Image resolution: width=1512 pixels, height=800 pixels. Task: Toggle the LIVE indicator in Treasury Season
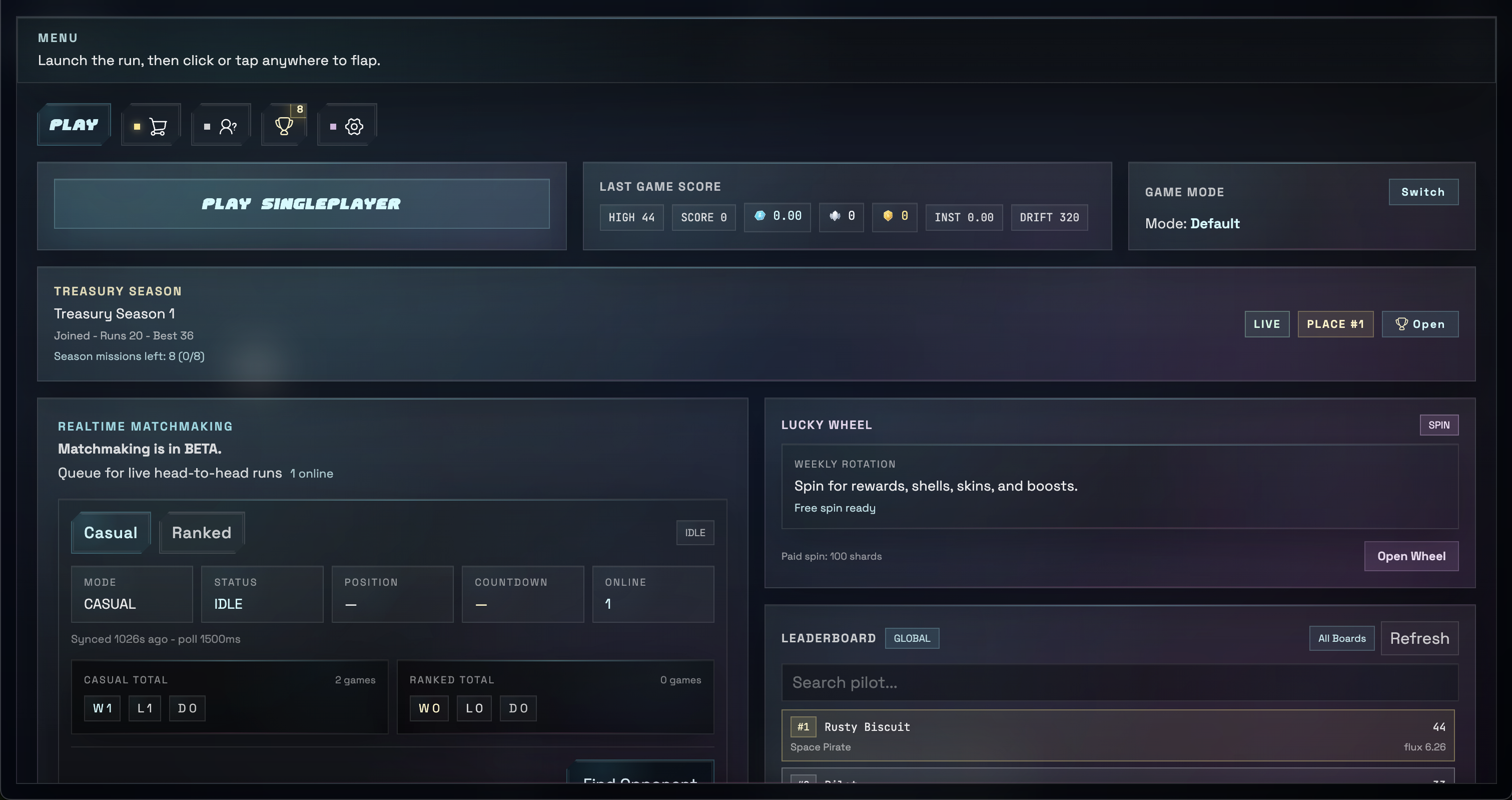tap(1267, 323)
